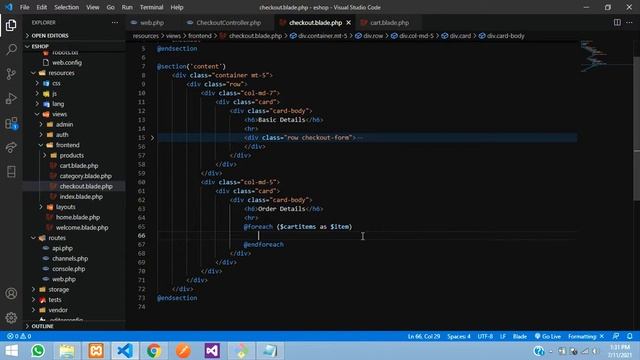Open web.config in the file tree
Screen dimensions: 640x360
click(x=67, y=63)
